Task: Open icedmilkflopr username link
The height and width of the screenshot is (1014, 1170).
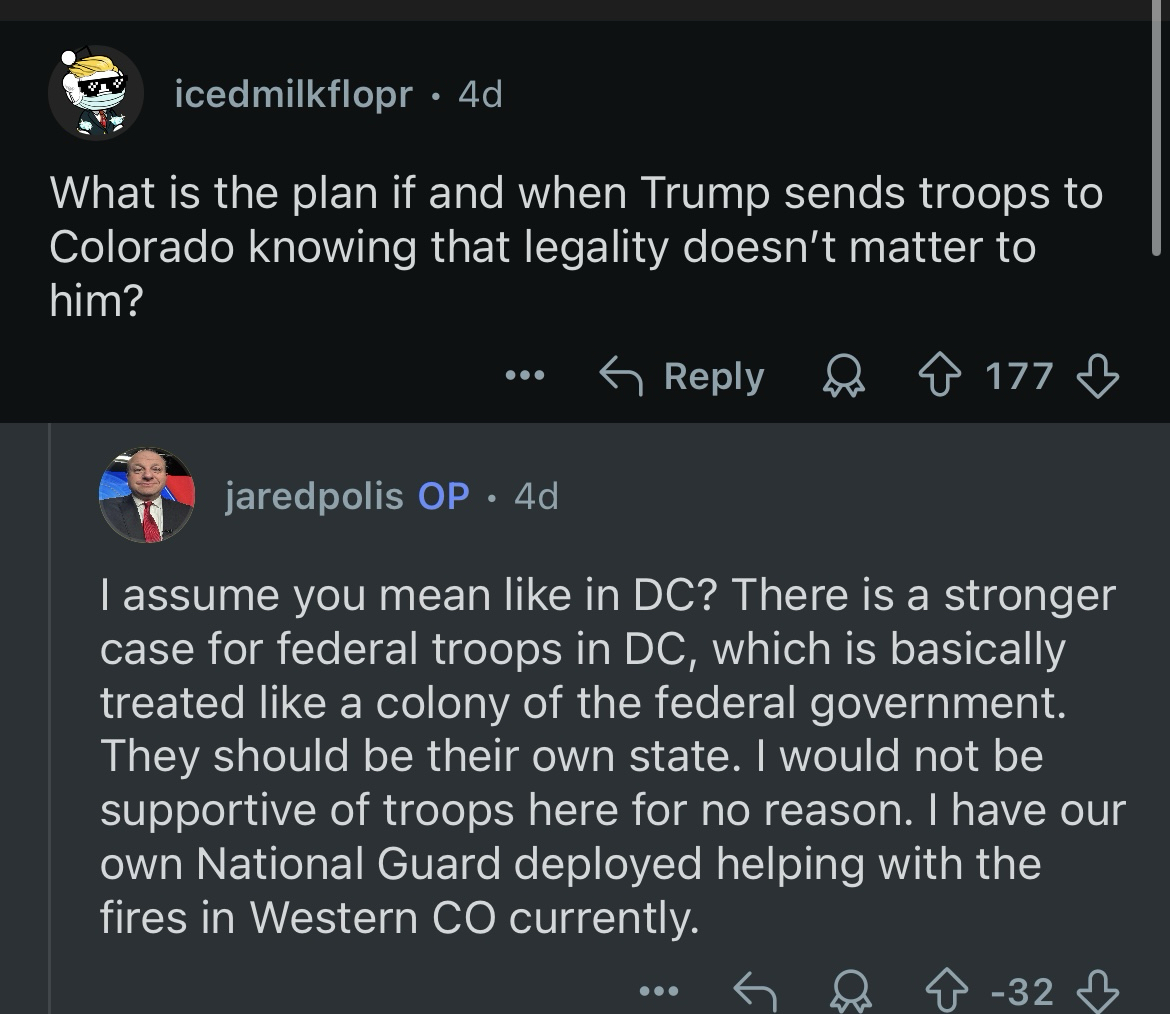Action: 293,95
